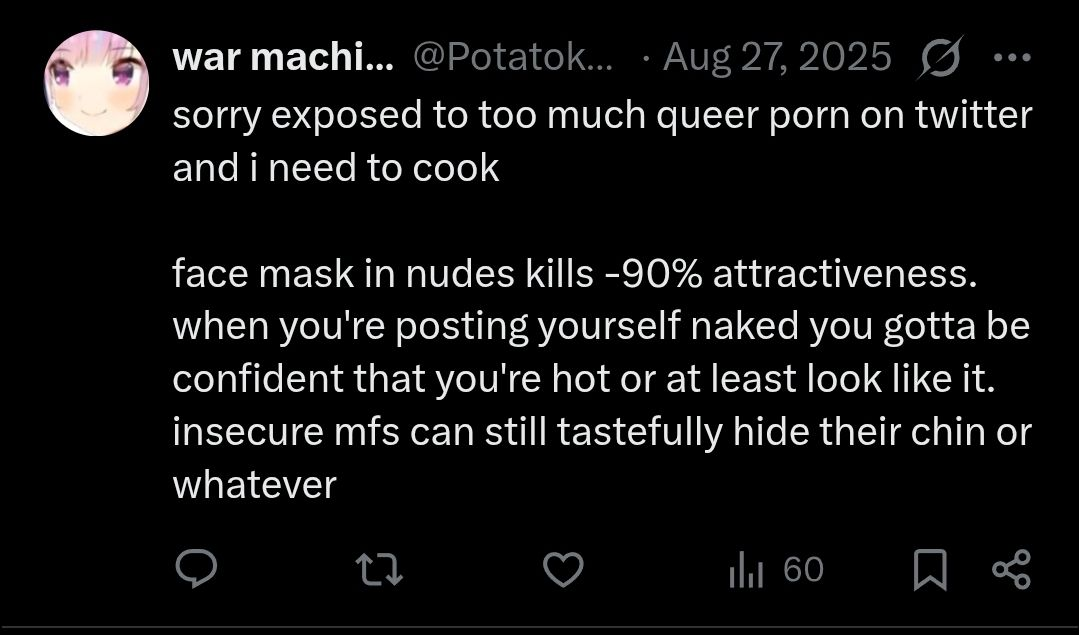Click the line starting "insecure mfs can still"

tap(602, 432)
